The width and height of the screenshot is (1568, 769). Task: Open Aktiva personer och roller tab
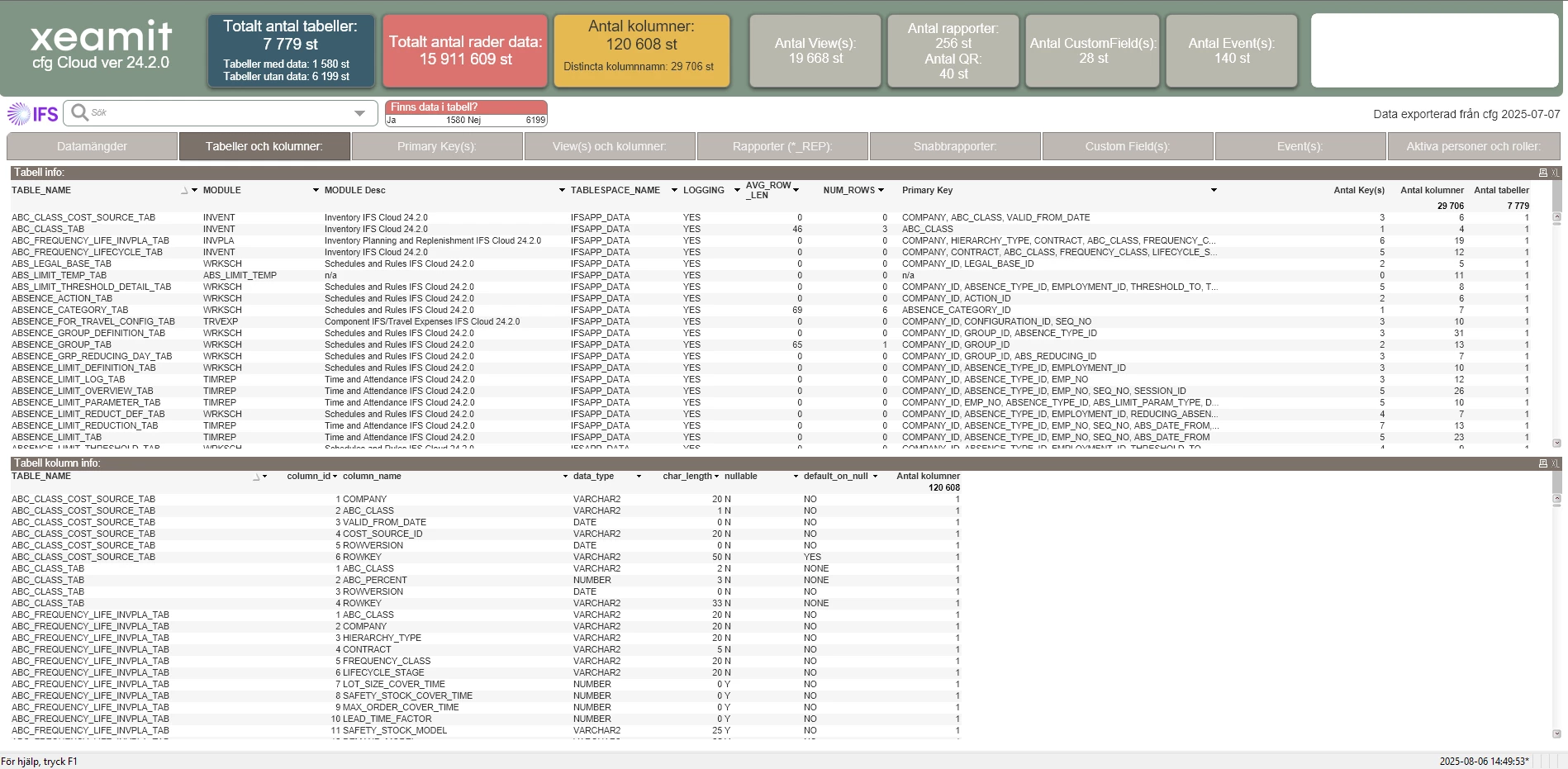[x=1474, y=146]
